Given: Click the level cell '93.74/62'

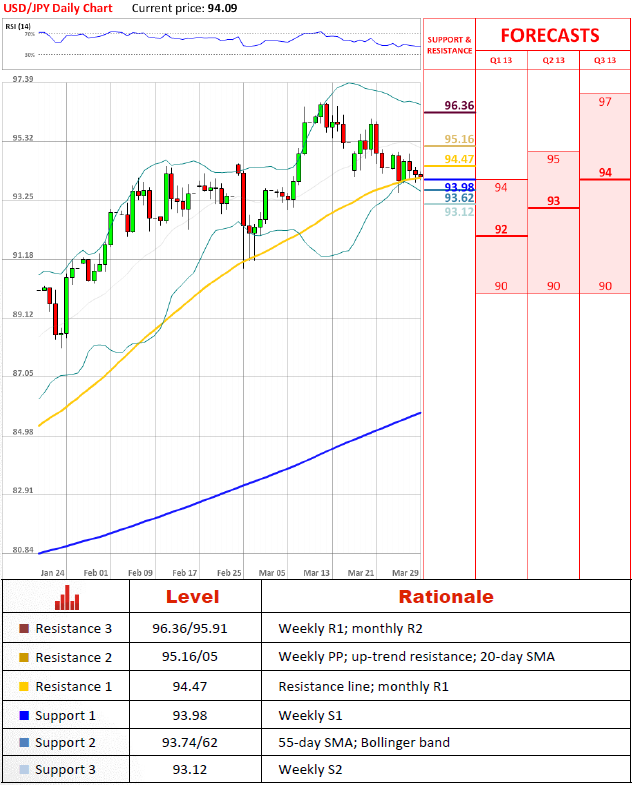Looking at the screenshot, I should [x=190, y=742].
